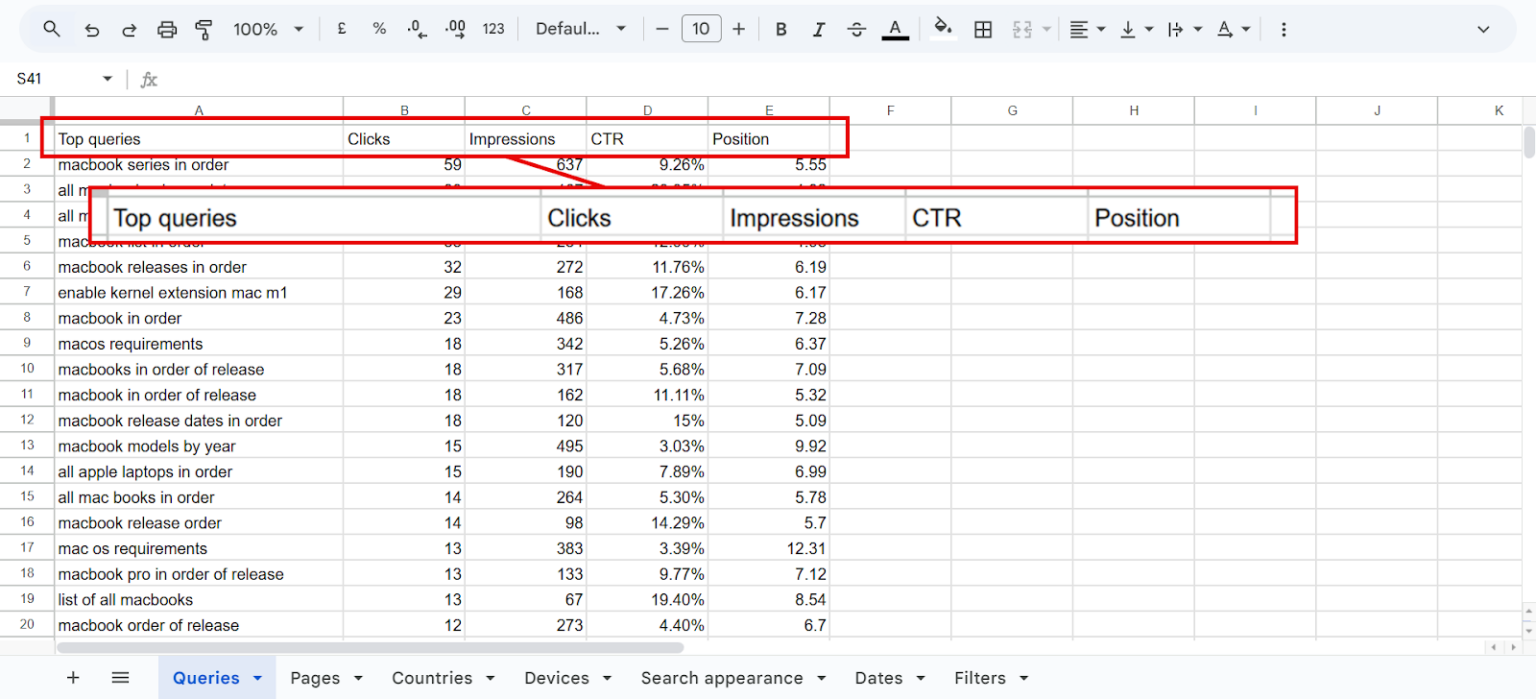Select cell 'macos requirements'
This screenshot has width=1536, height=699.
(x=199, y=344)
